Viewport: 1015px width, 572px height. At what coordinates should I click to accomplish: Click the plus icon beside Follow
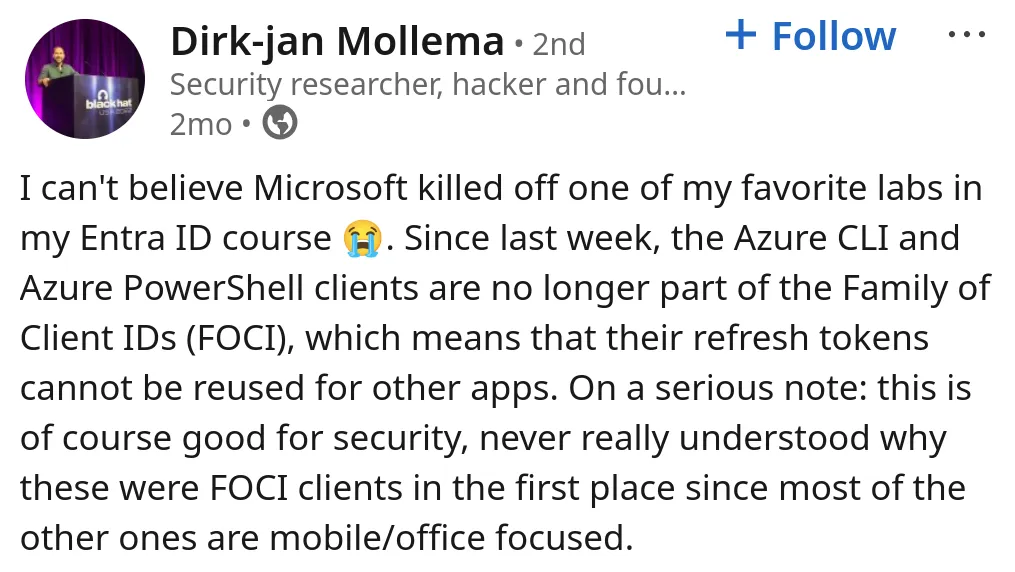[x=740, y=36]
